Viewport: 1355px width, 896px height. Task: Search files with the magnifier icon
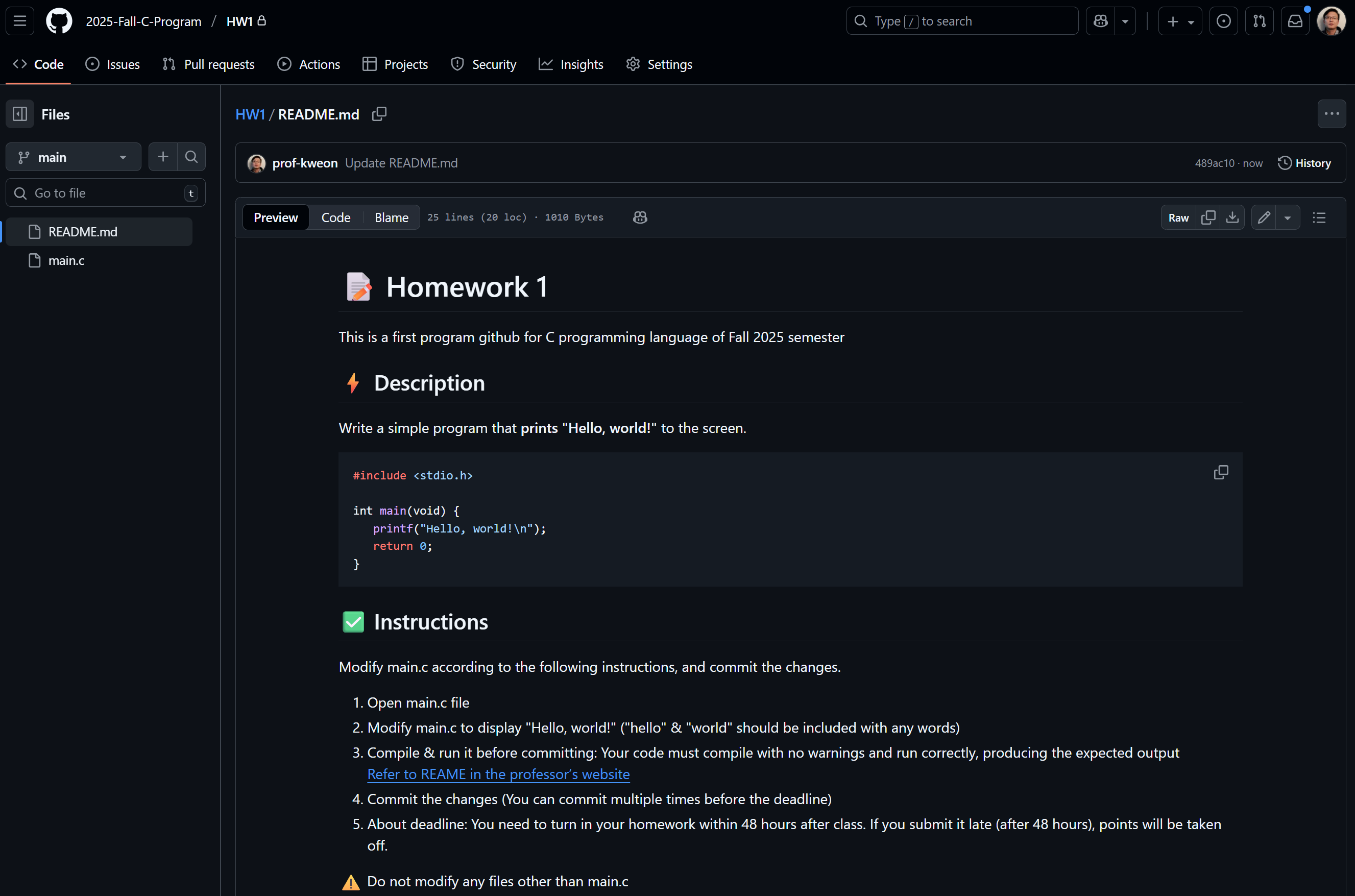191,157
